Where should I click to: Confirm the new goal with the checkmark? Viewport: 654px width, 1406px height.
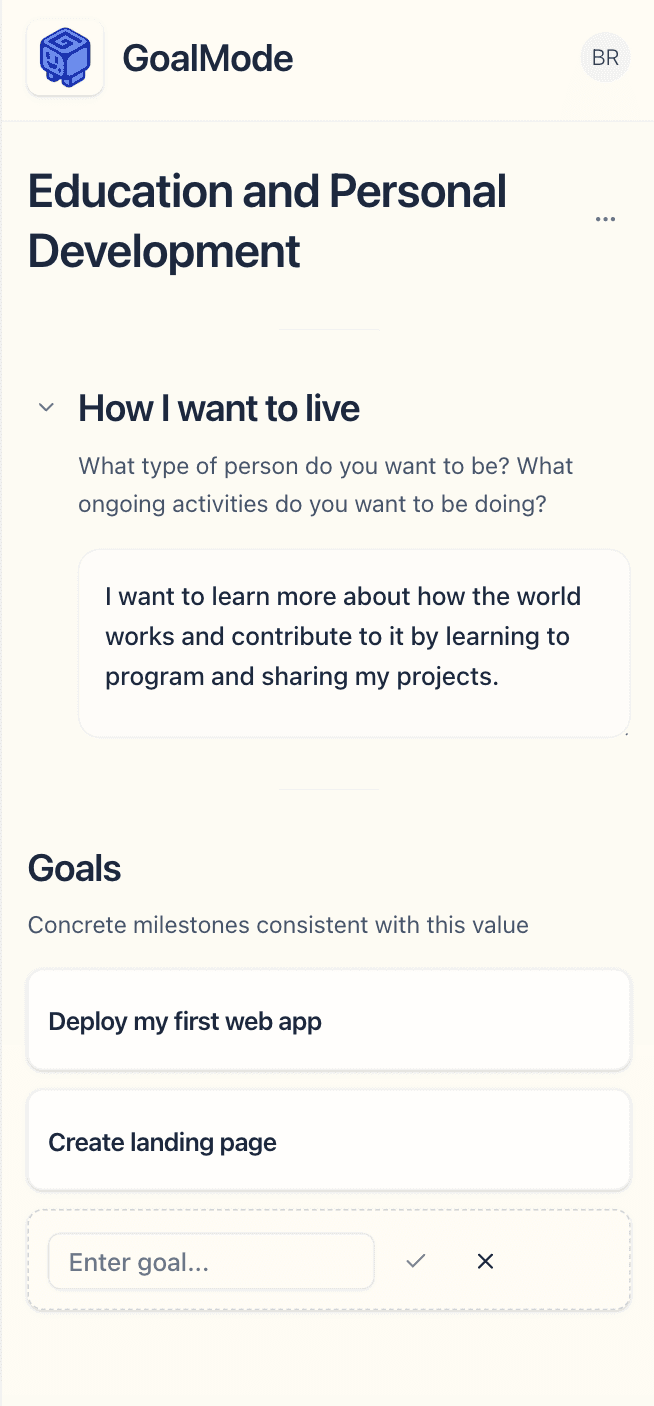pos(416,1261)
